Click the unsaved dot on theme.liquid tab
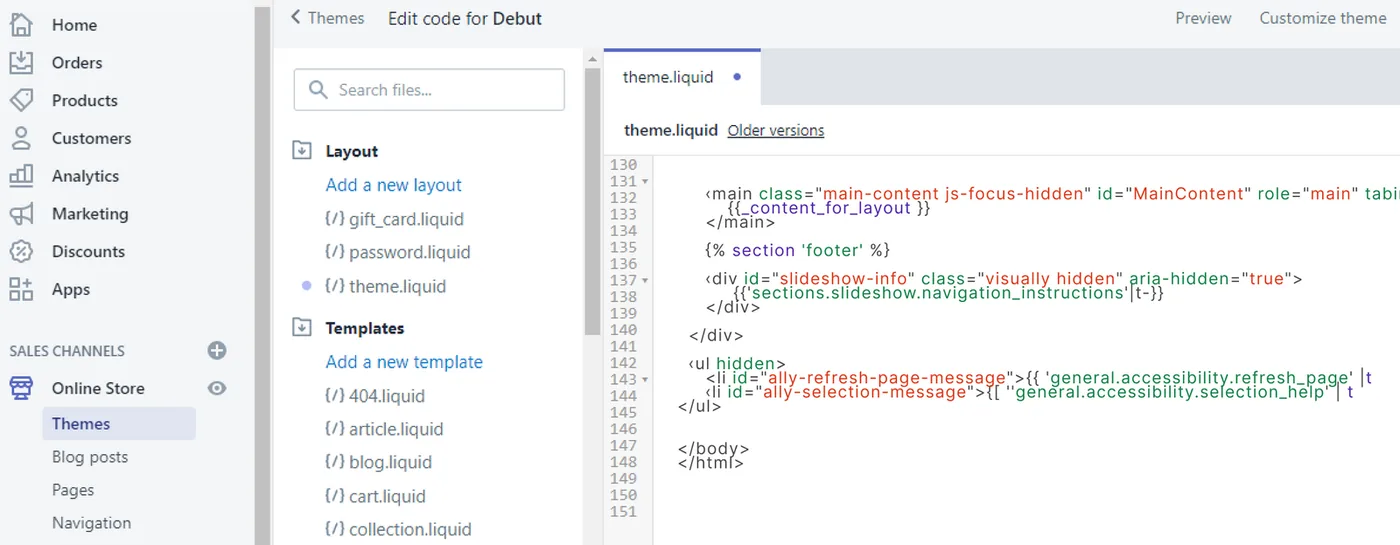 coord(737,77)
